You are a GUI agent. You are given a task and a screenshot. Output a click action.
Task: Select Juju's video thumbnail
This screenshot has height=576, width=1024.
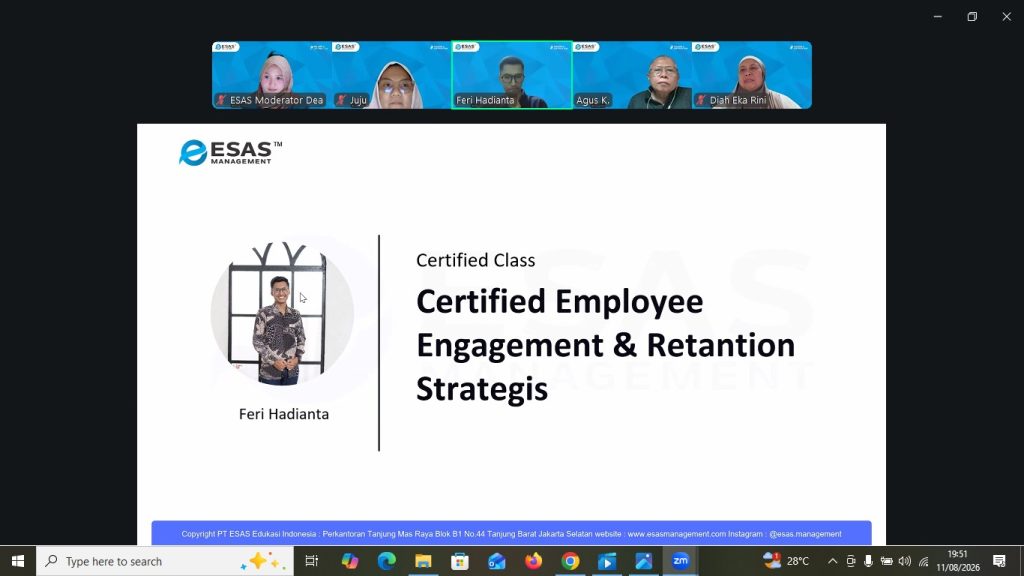click(x=391, y=75)
